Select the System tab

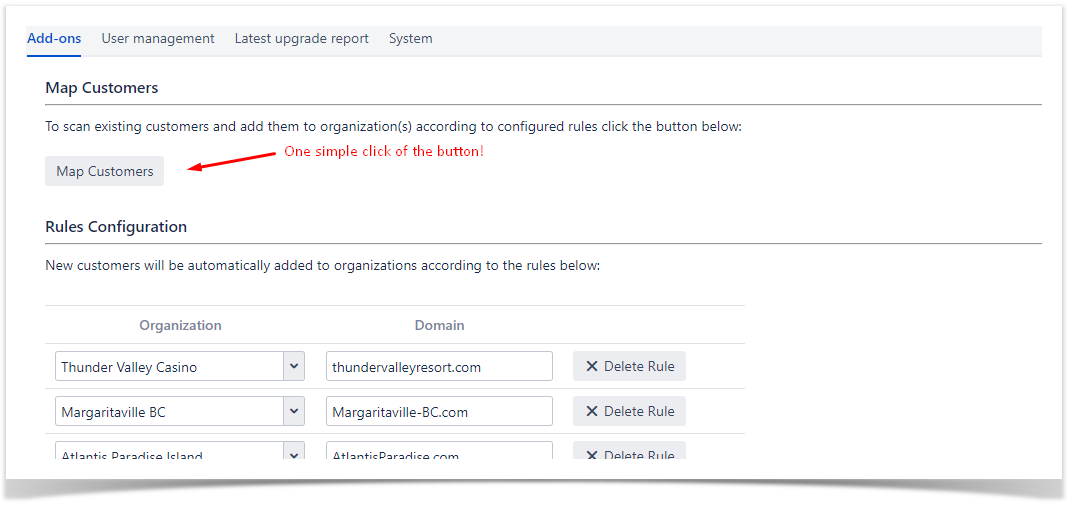click(x=410, y=38)
